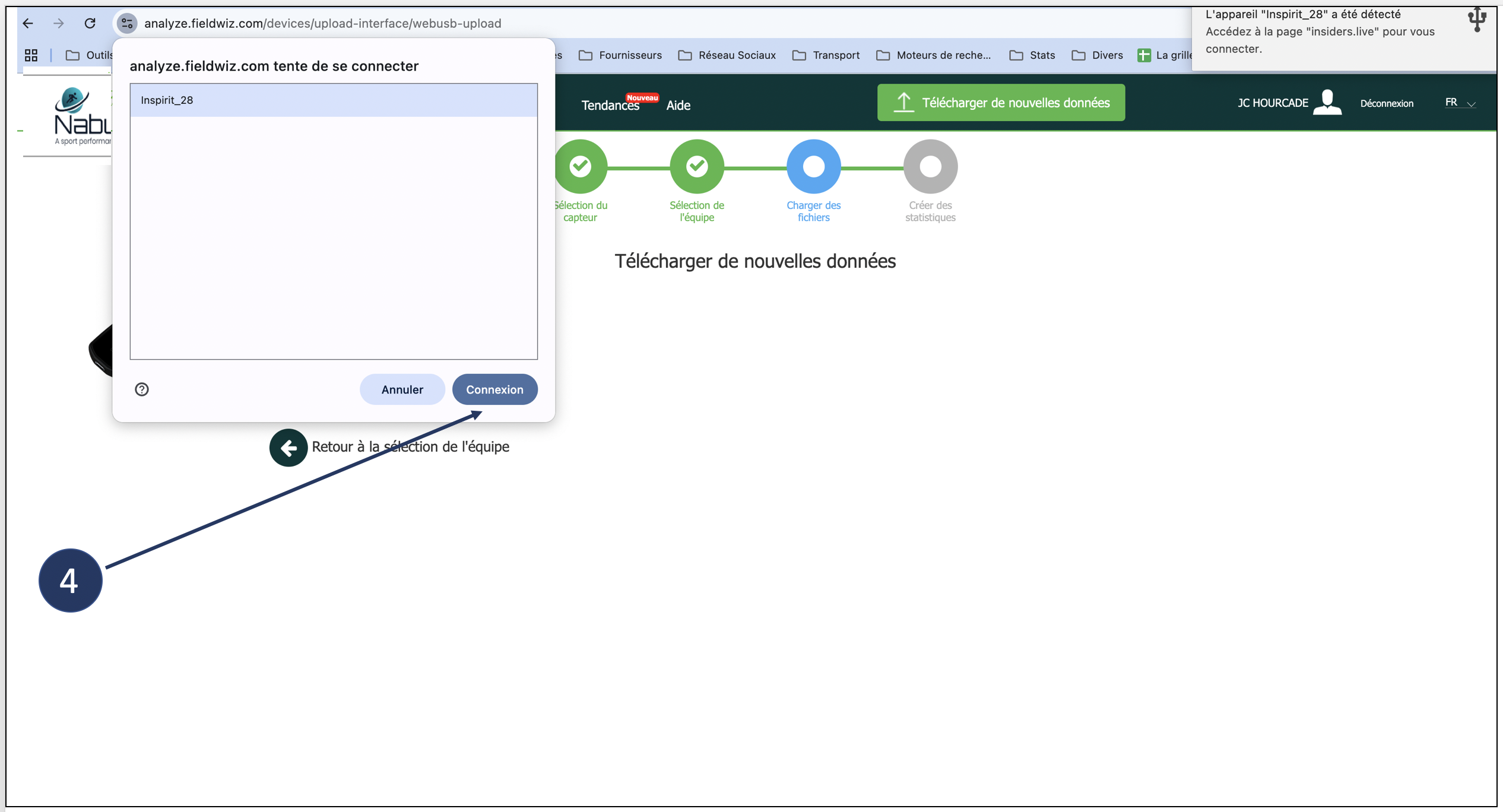Click the Déconnexion link
Image resolution: width=1503 pixels, height=812 pixels.
pos(1387,103)
